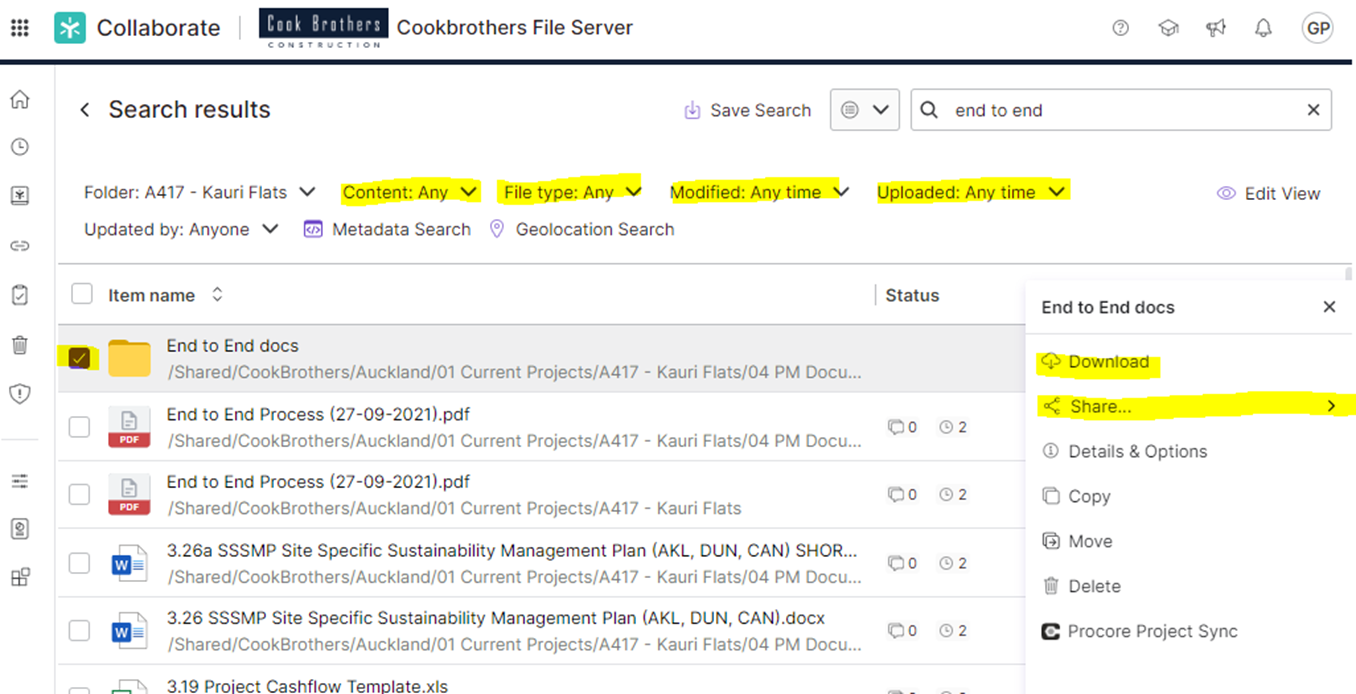Open the End to End docs folder name
Image resolution: width=1356 pixels, height=694 pixels.
click(232, 345)
